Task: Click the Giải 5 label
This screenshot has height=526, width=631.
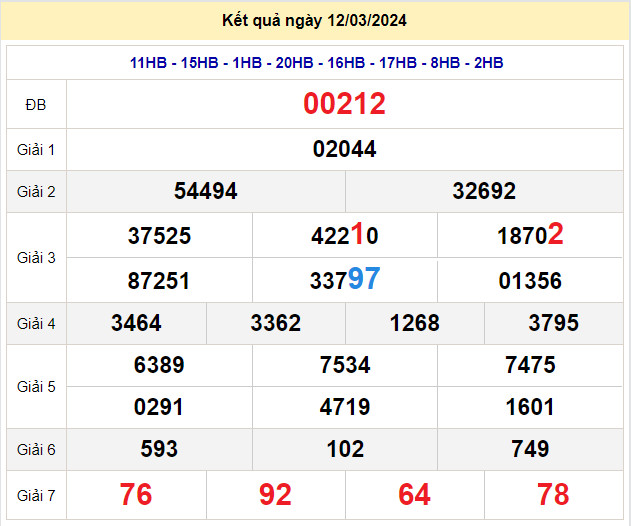Action: click(x=36, y=387)
